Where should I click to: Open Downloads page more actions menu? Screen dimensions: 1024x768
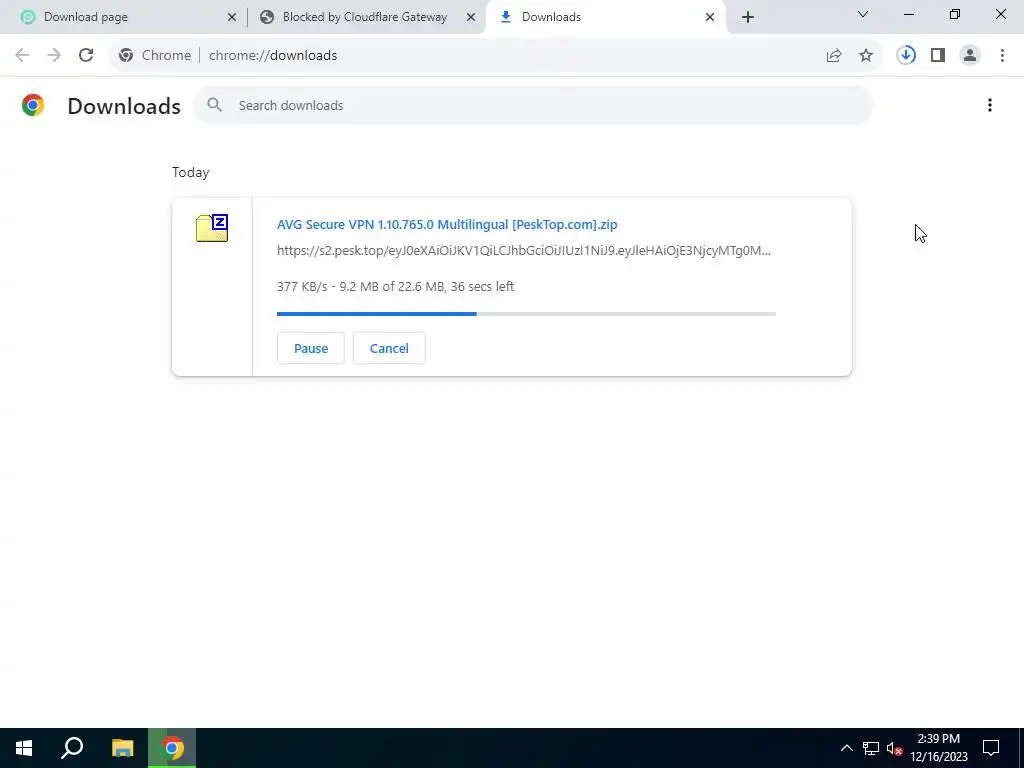tap(990, 105)
